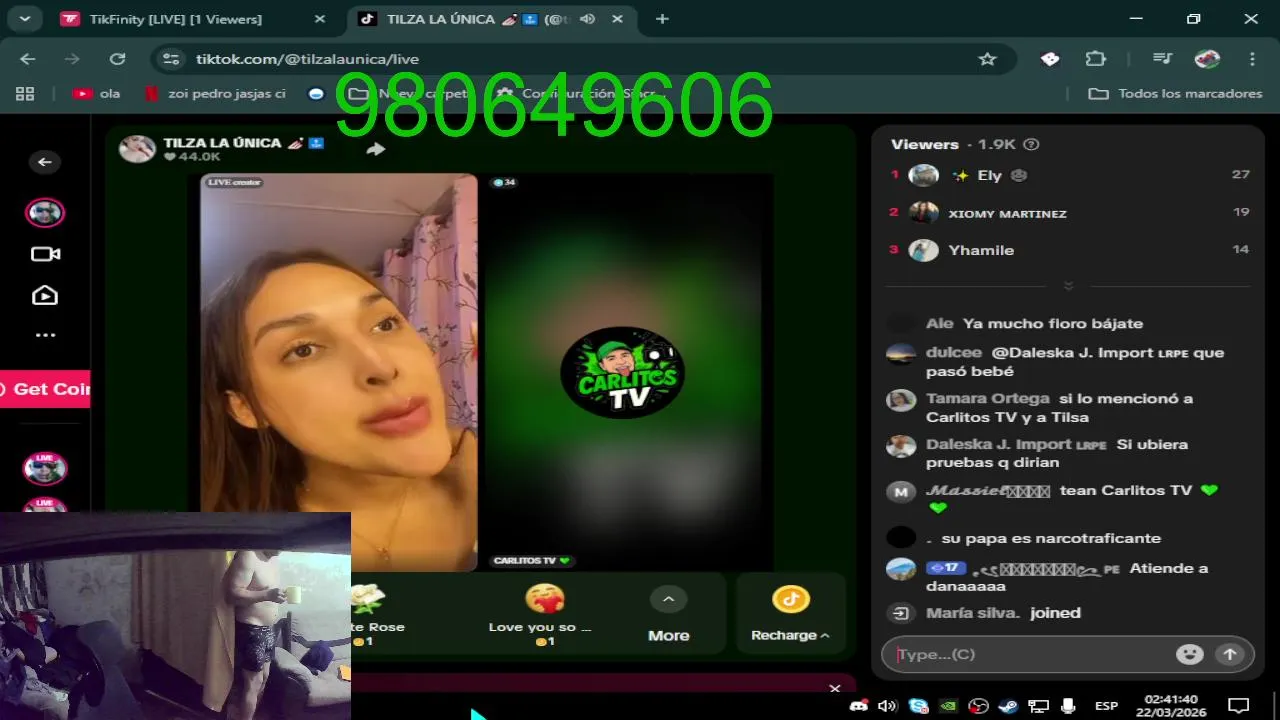Send chat message with arrow button

(1229, 654)
